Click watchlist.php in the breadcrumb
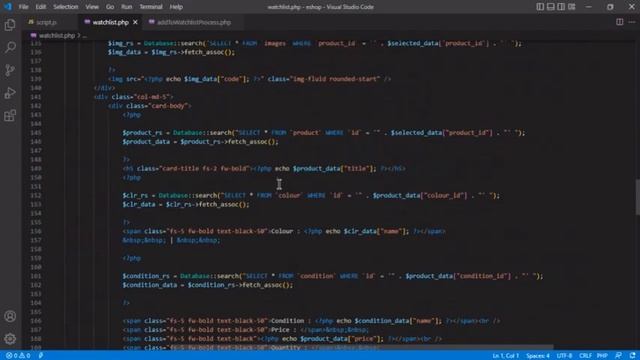The height and width of the screenshot is (360, 640). 56,36
